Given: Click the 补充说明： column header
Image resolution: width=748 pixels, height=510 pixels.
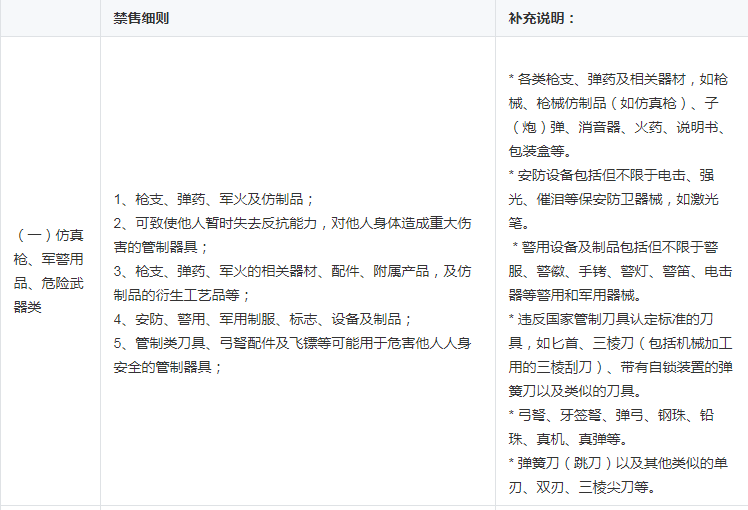Looking at the screenshot, I should [541, 18].
